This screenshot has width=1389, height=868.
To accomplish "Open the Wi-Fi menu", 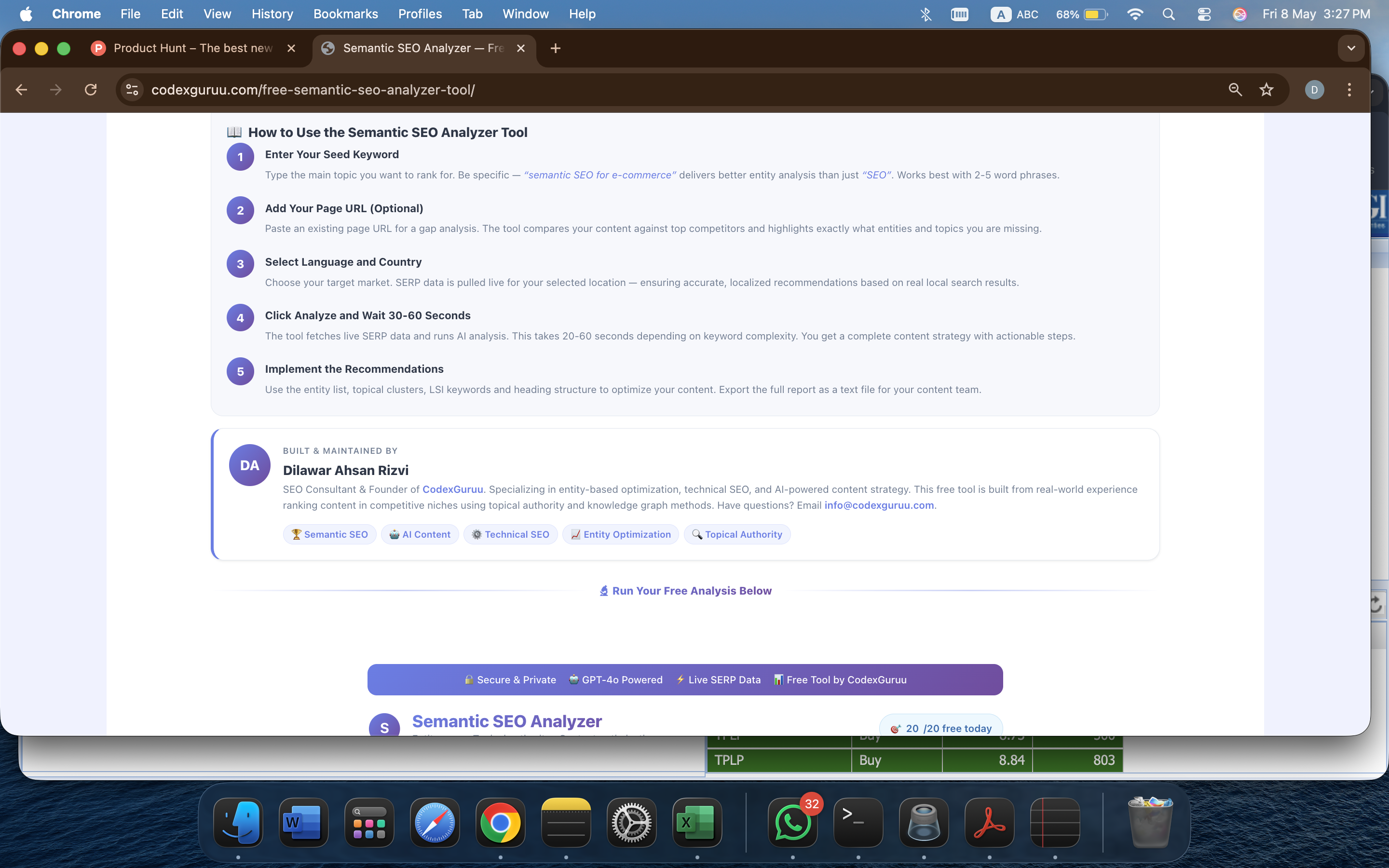I will pos(1135,14).
